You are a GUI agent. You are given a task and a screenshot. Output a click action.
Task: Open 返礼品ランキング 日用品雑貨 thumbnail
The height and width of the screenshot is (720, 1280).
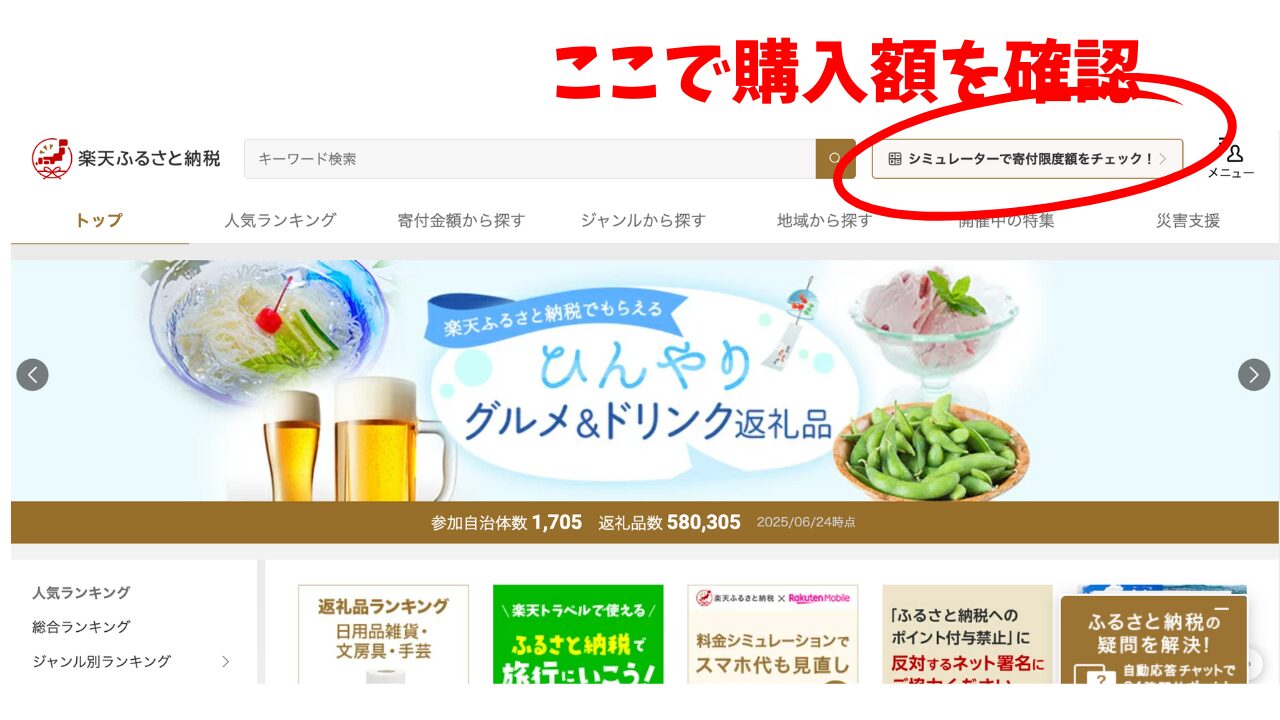[x=383, y=634]
